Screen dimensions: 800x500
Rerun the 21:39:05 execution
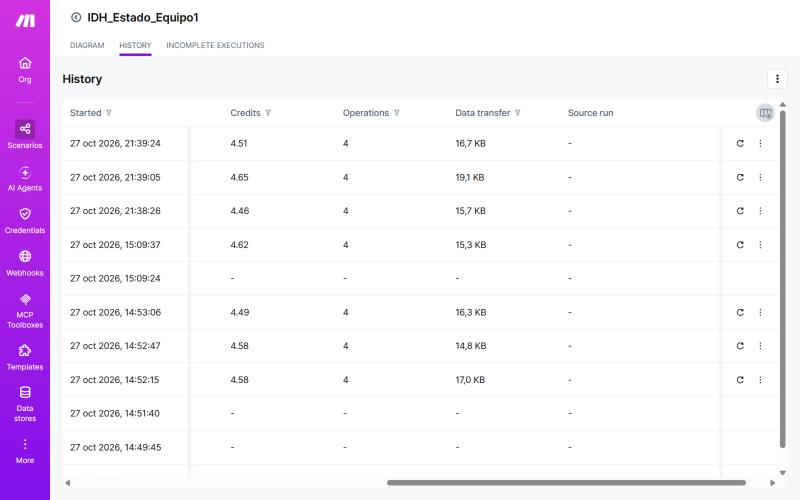740,177
